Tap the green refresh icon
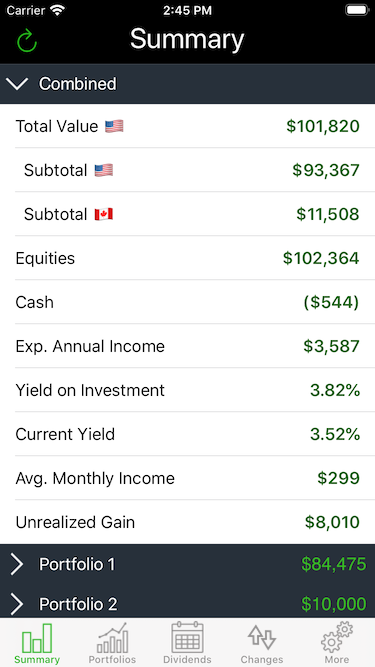This screenshot has width=375, height=667. click(27, 41)
